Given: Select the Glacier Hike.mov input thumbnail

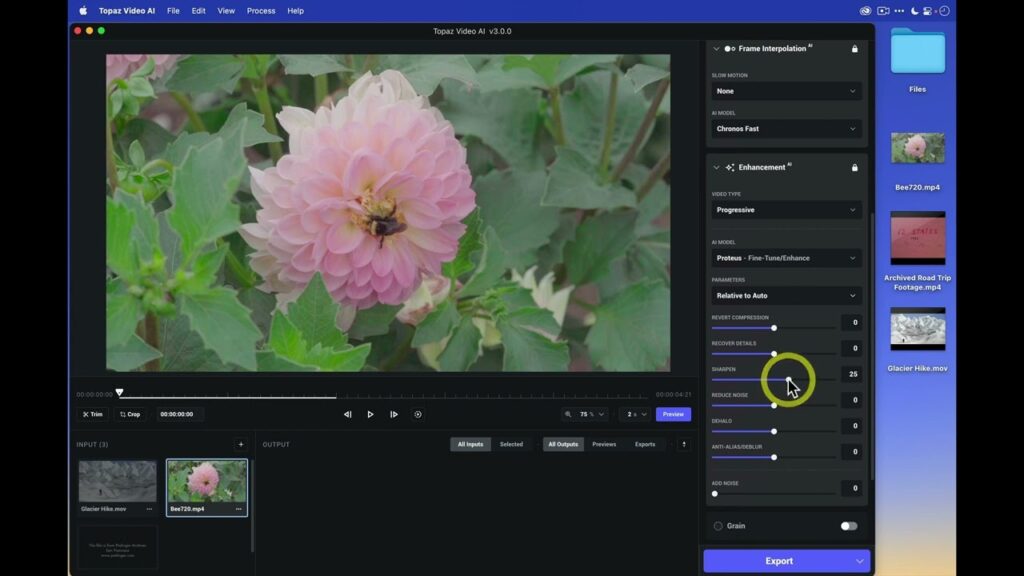Looking at the screenshot, I should tap(118, 481).
